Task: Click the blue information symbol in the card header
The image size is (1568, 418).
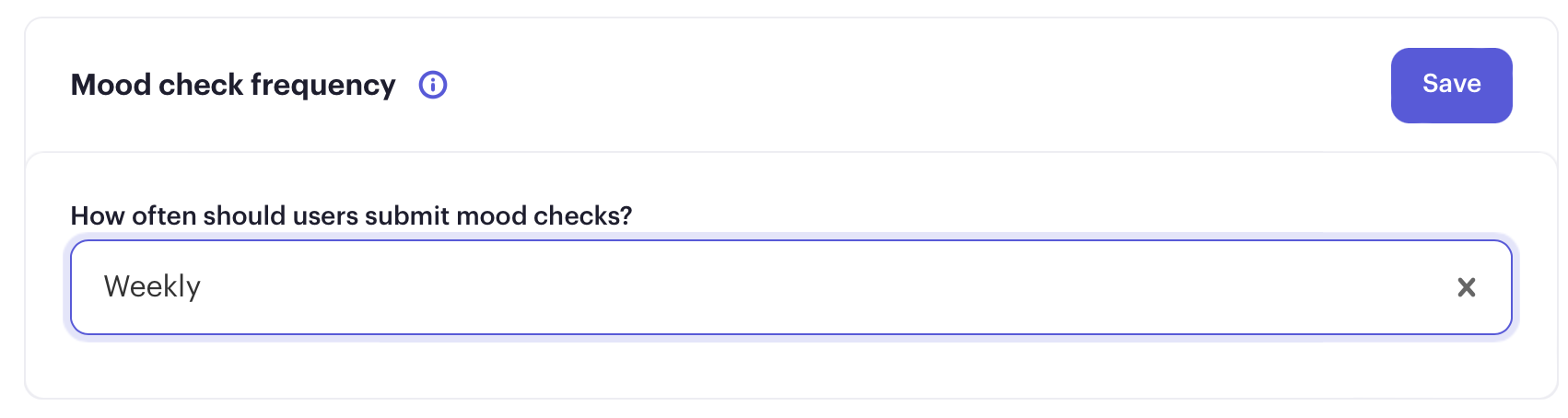Action: (433, 85)
